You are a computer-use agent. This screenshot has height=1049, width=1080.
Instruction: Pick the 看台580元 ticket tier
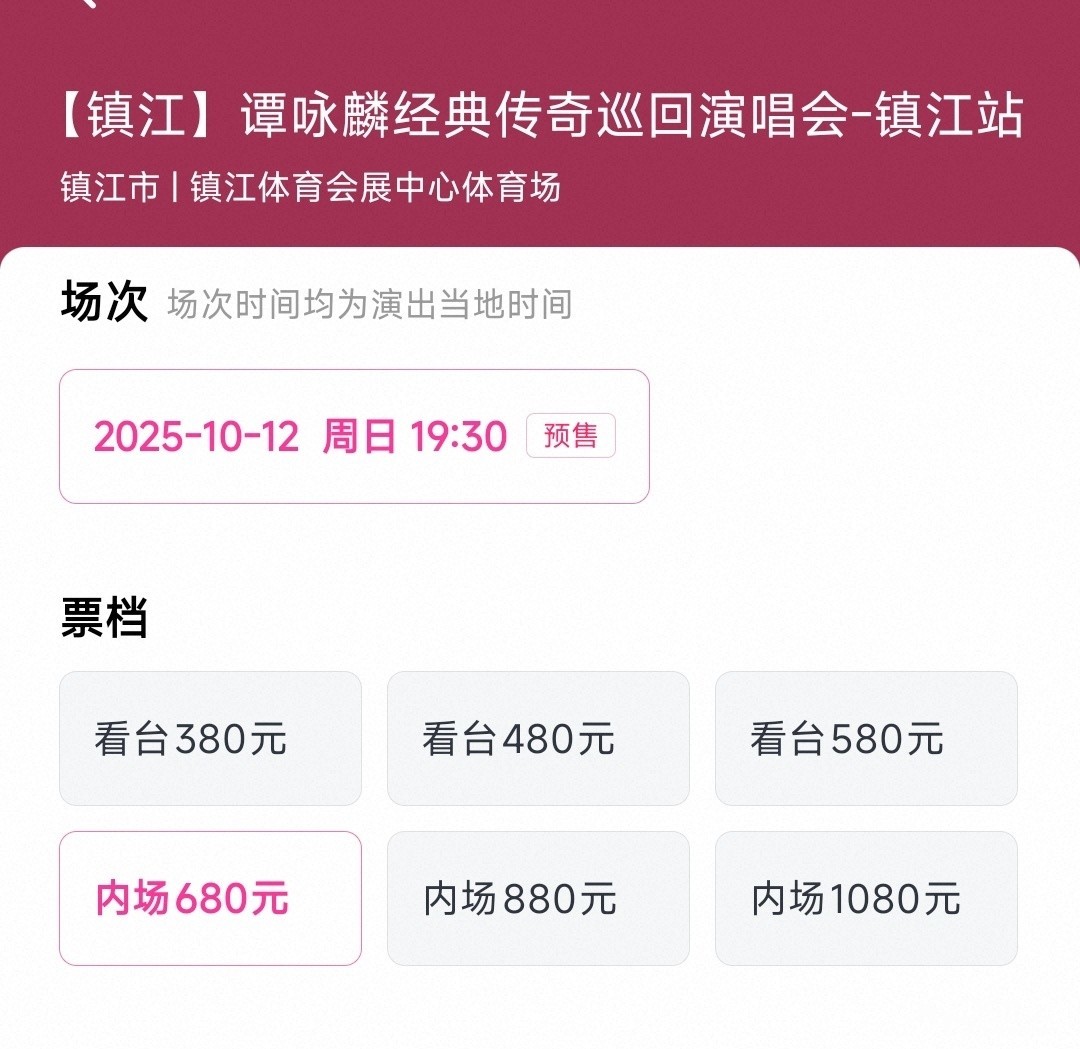[866, 739]
